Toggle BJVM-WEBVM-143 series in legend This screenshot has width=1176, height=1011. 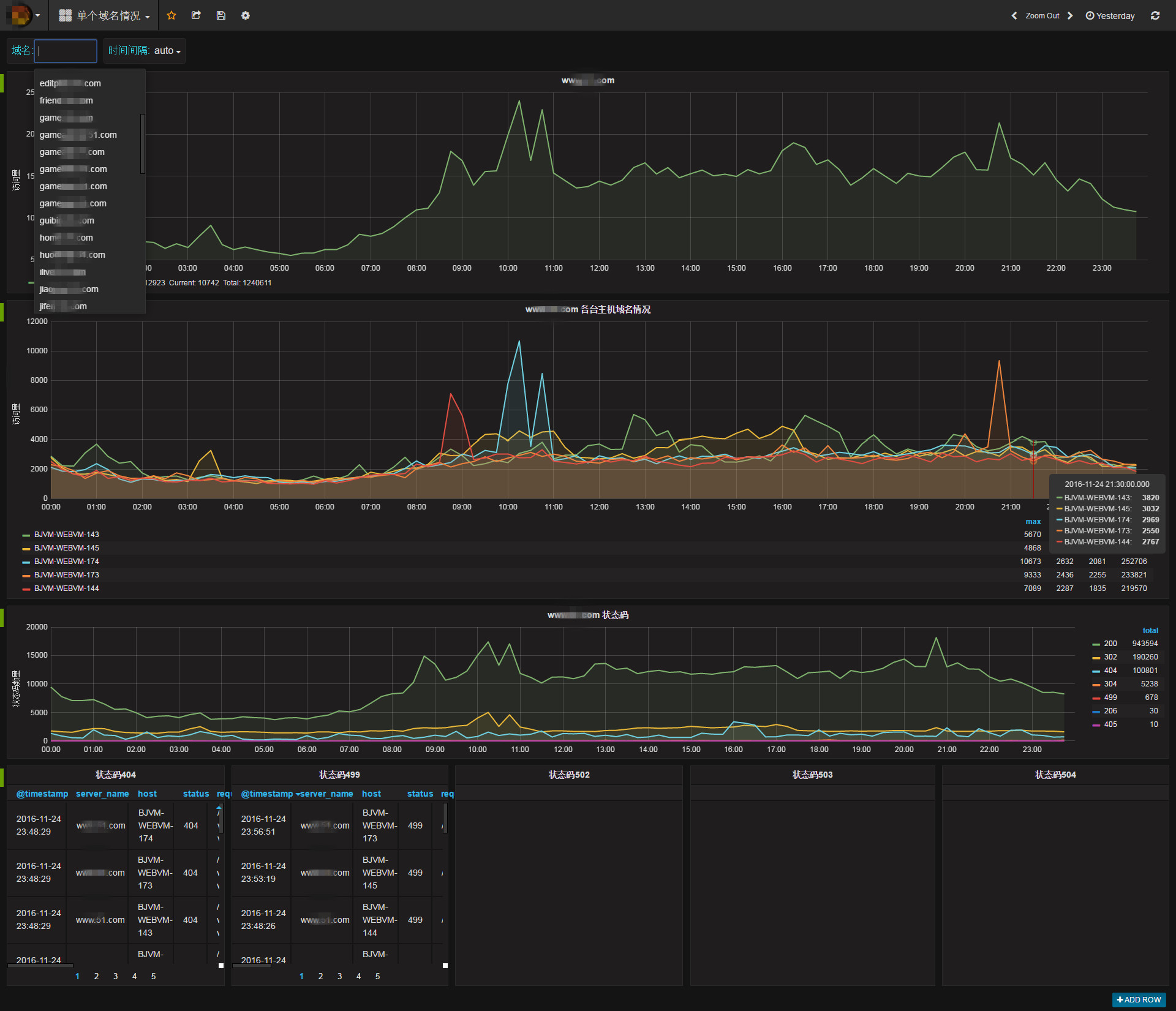click(66, 535)
